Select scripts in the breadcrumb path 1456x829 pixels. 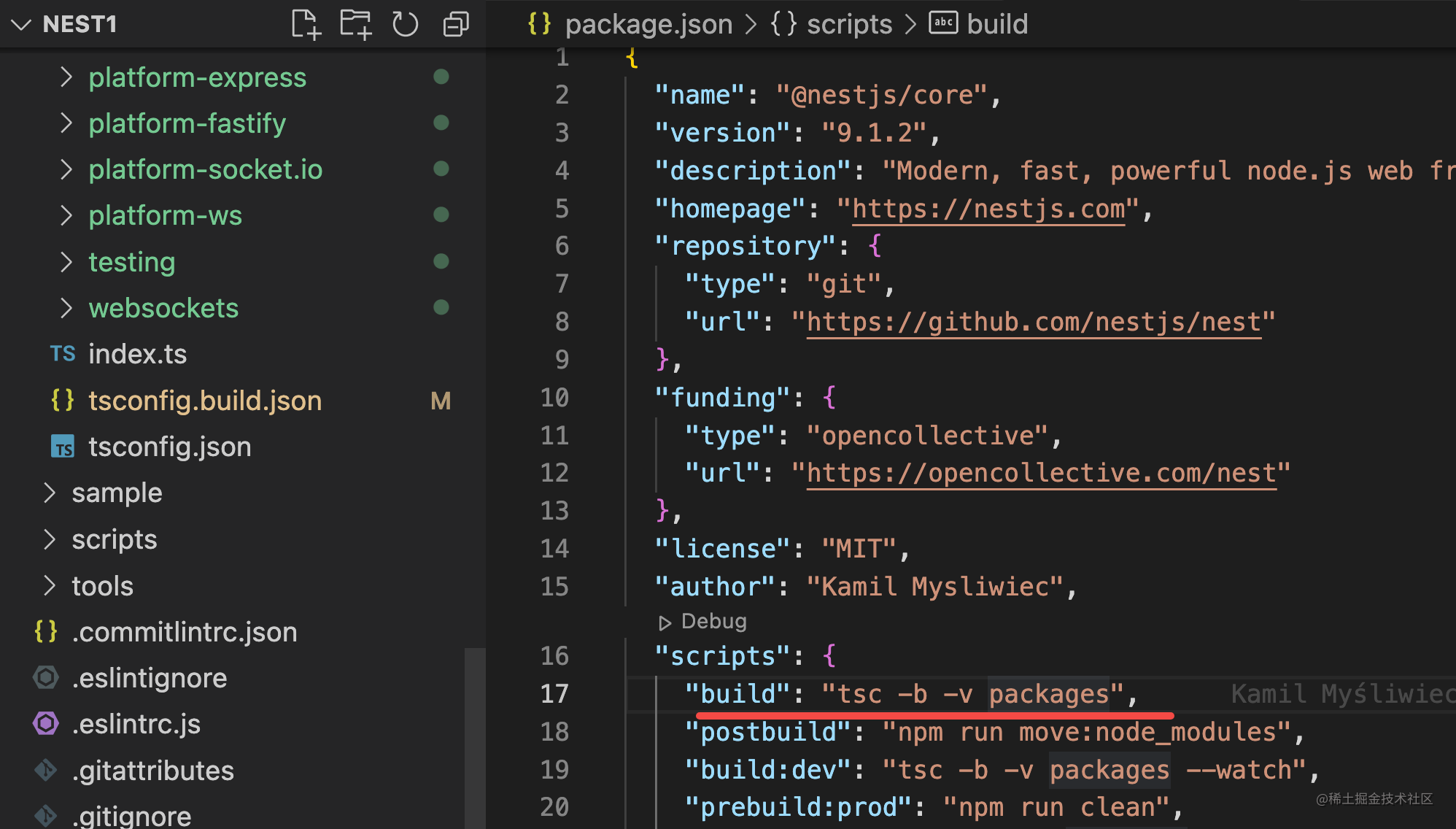849,24
